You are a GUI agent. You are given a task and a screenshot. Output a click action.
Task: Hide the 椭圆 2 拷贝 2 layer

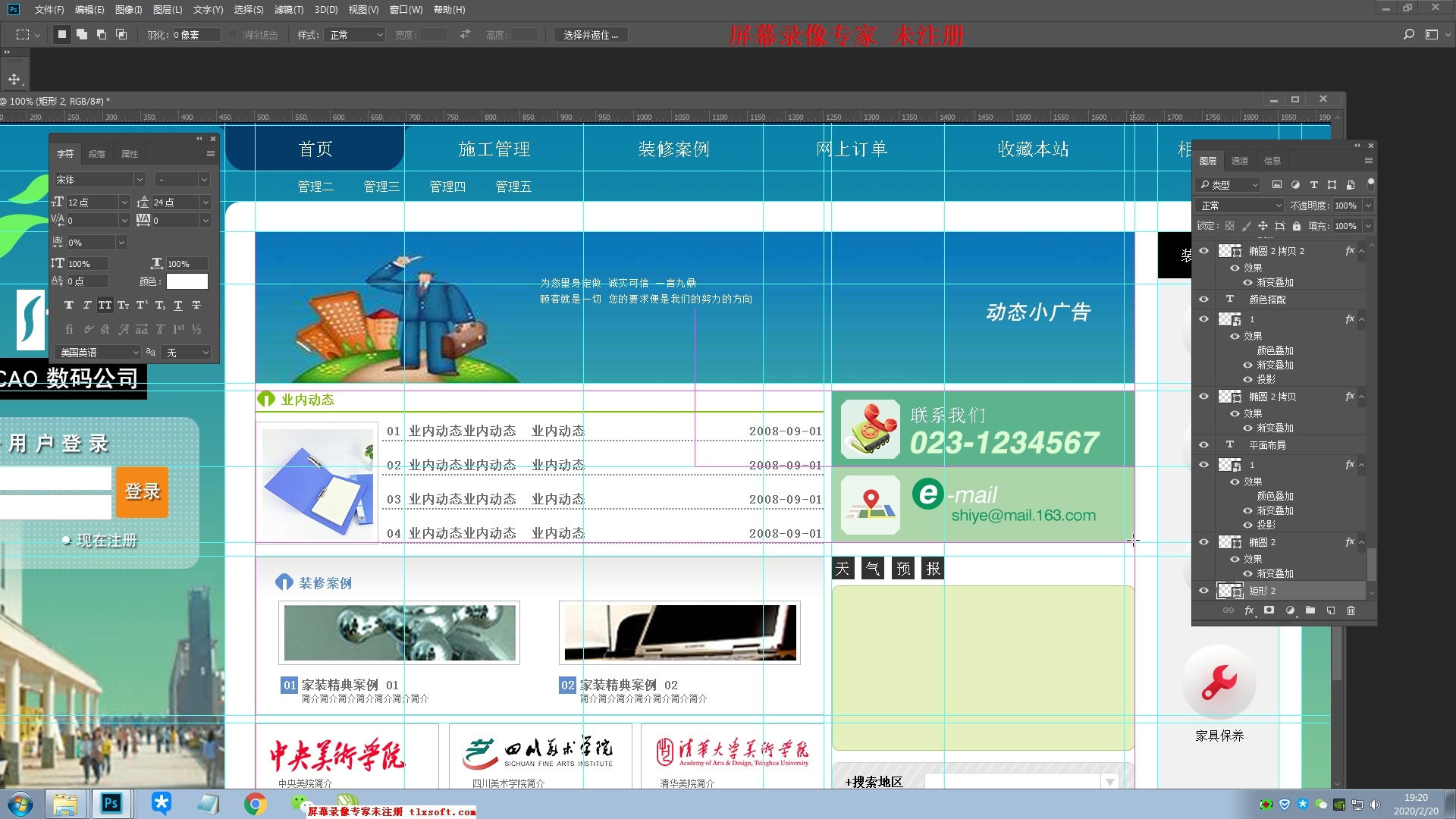[1203, 250]
